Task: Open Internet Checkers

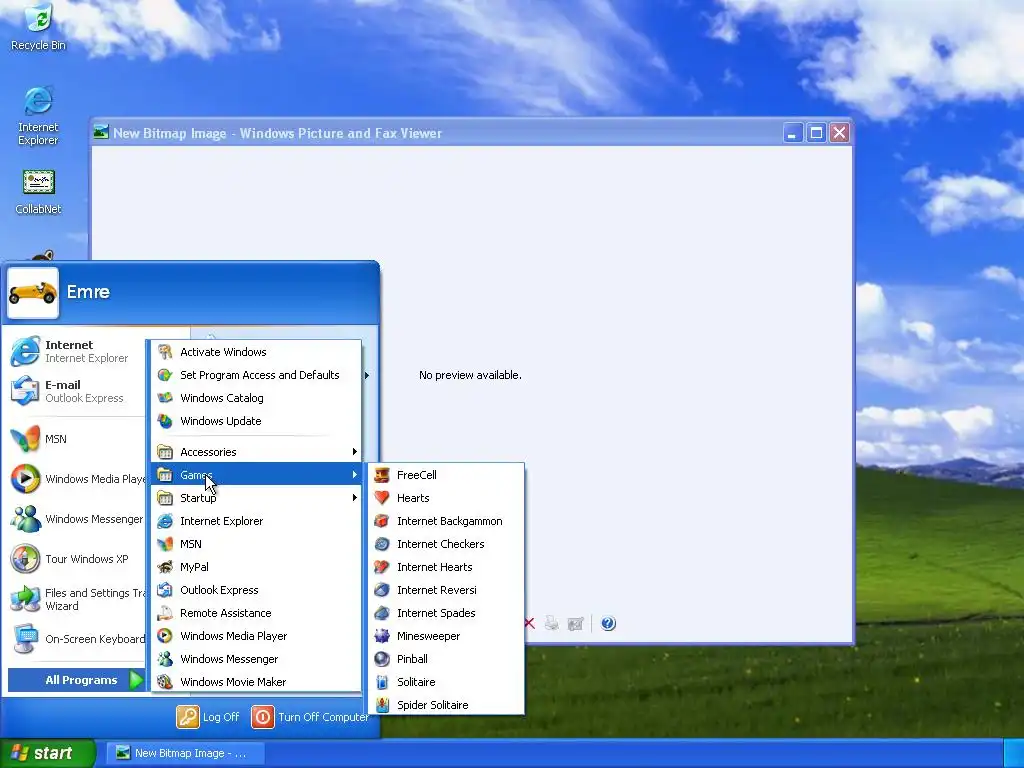Action: tap(446, 543)
